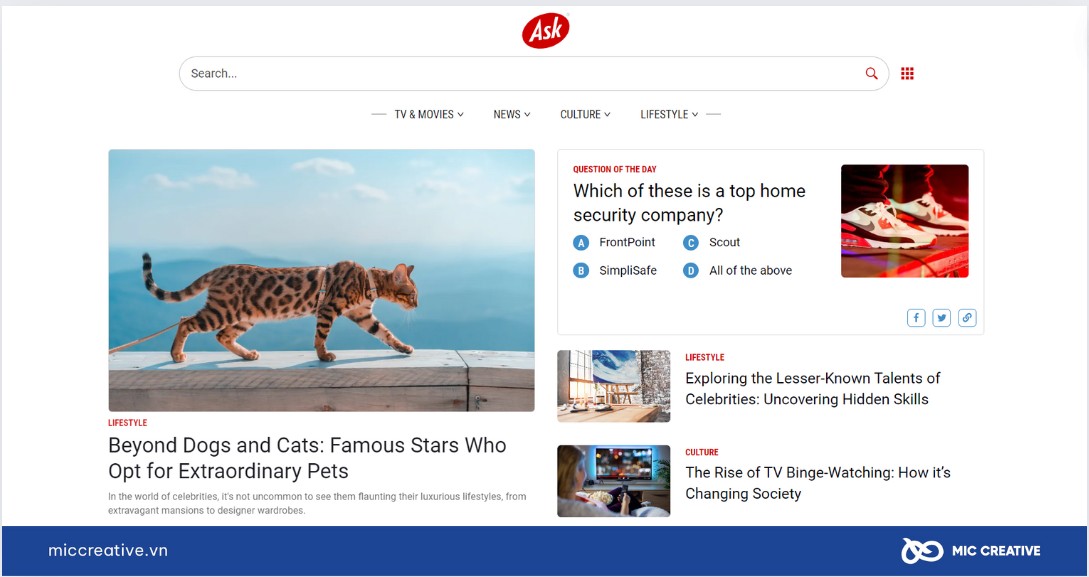Screen dimensions: 1089x577
Task: Open the TV Binge-Watching article link
Action: pyautogui.click(x=818, y=483)
